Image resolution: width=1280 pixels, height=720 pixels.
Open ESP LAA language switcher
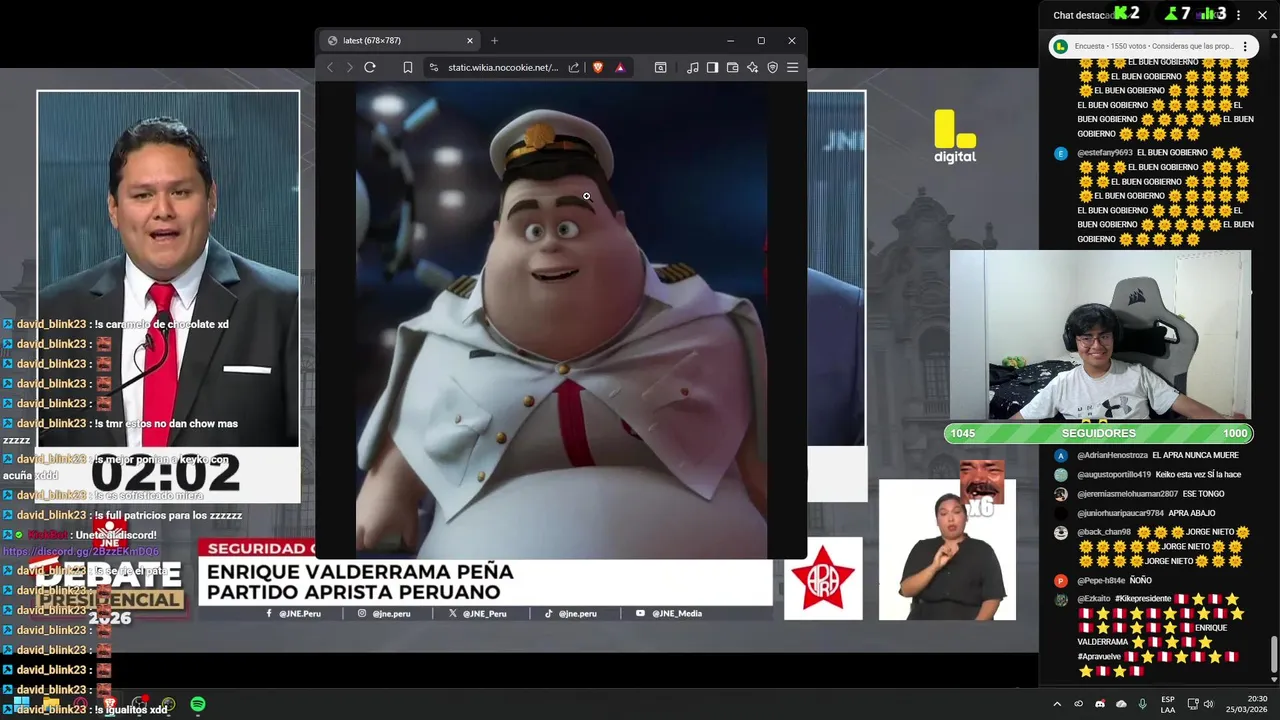point(1168,704)
